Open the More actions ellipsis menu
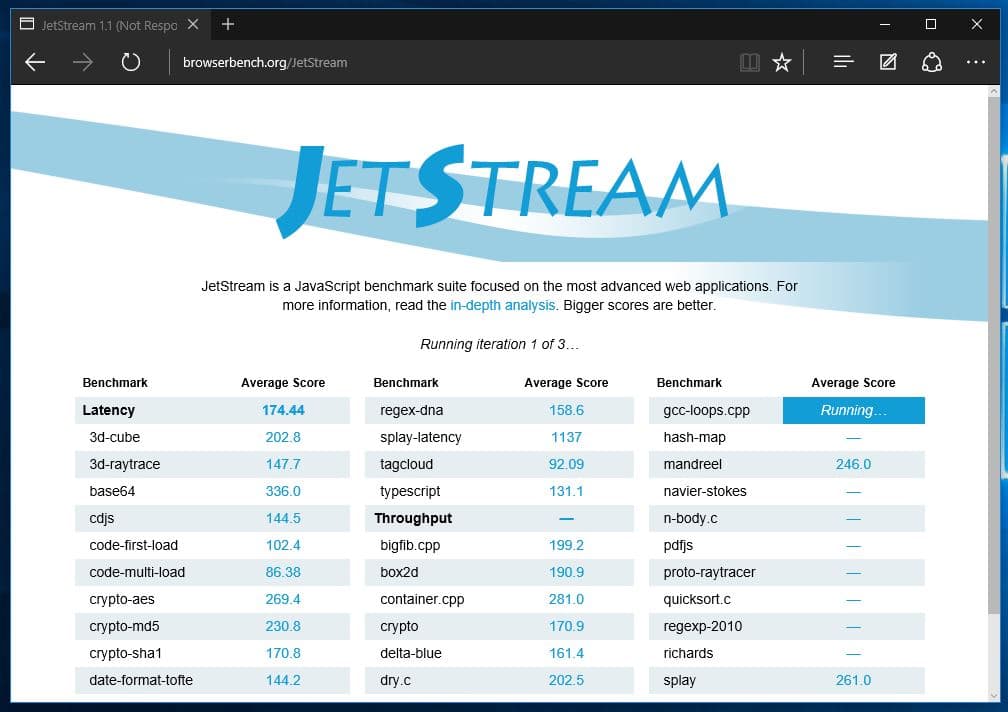 [976, 62]
